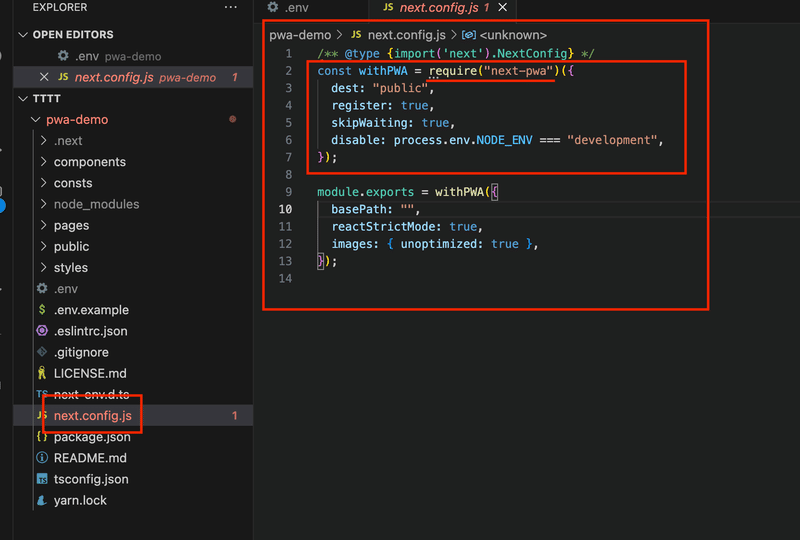800x540 pixels.
Task: Click reactStrictMode on line 11
Action: tap(386, 227)
